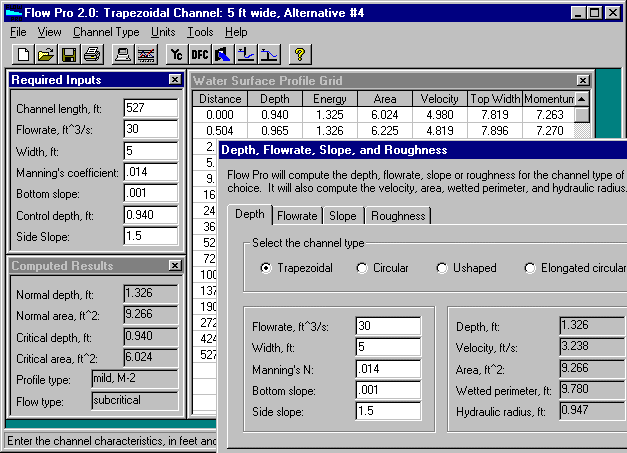Click the Flow Pro title bar app icon
This screenshot has width=627, height=453.
pyautogui.click(x=14, y=13)
